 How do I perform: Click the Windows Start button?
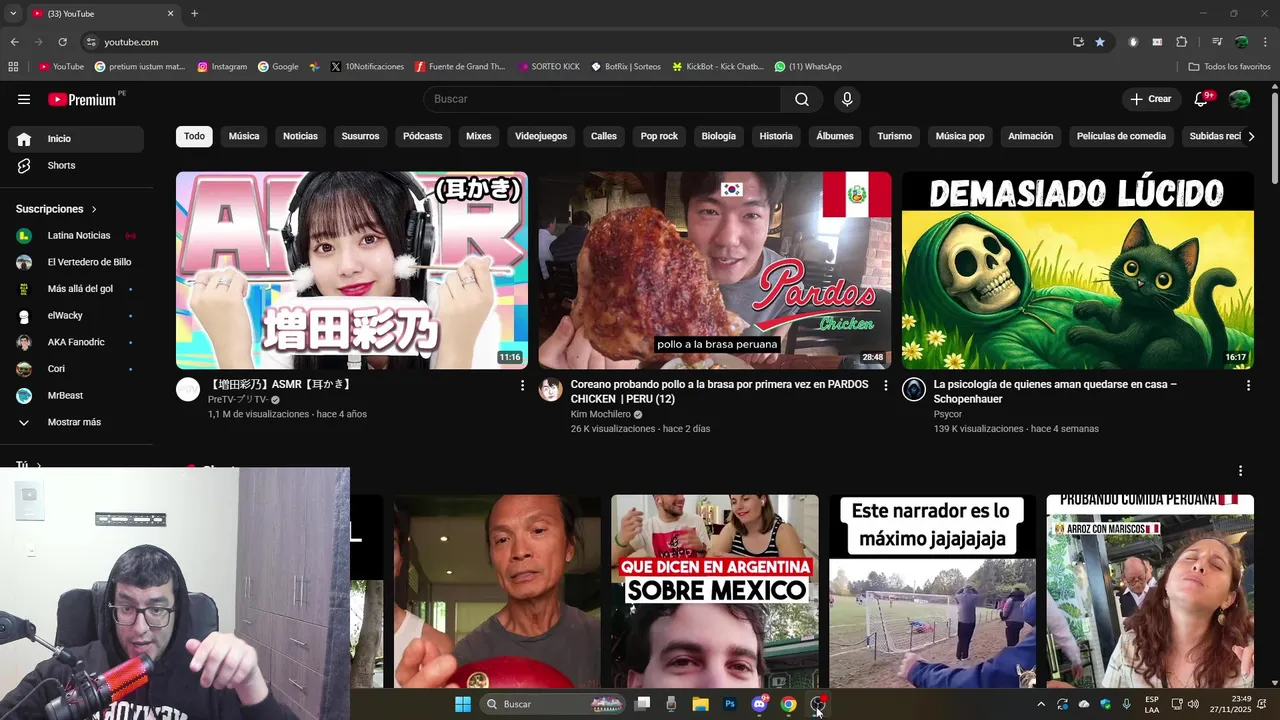[463, 704]
